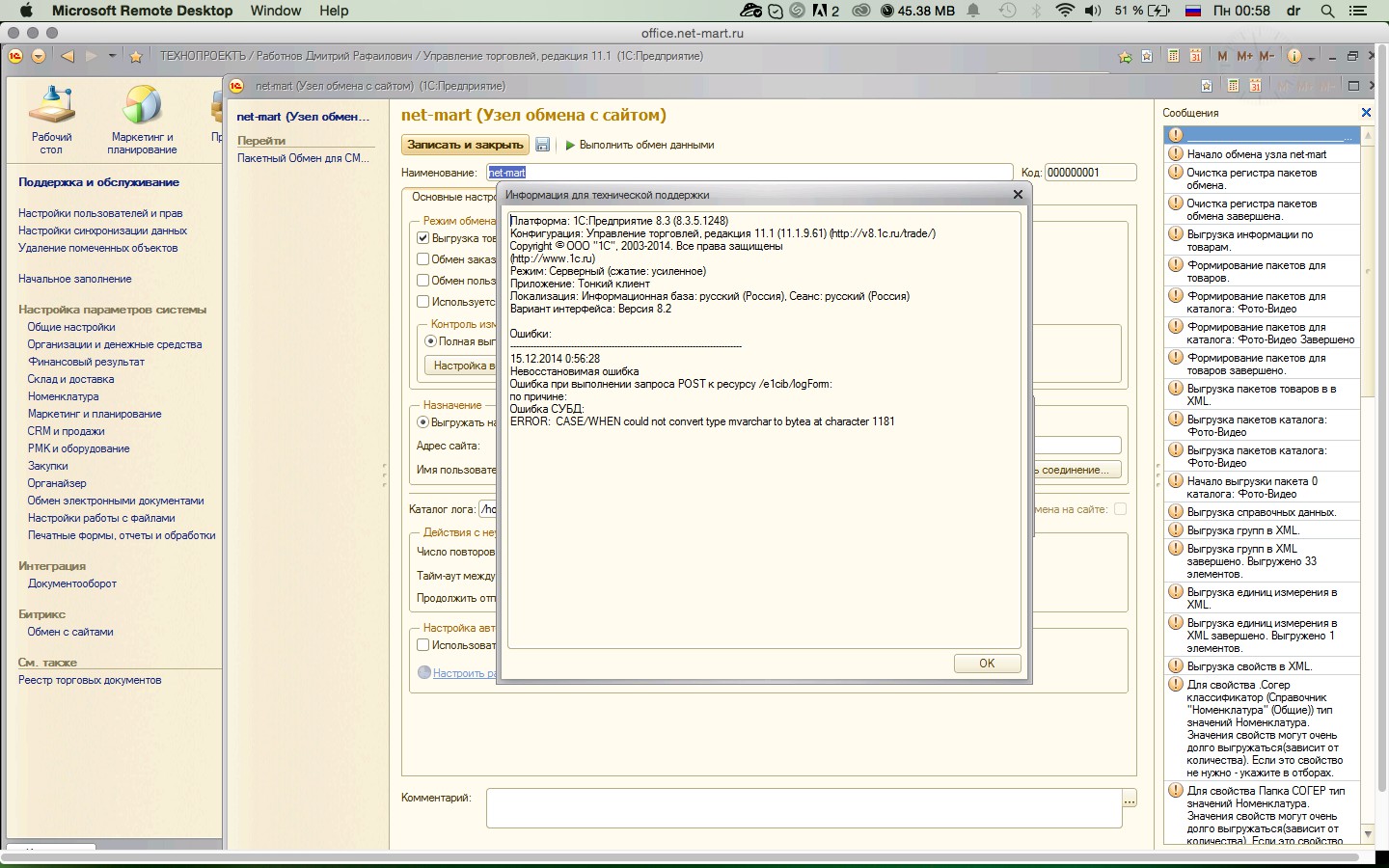Viewport: 1389px width, 868px height.
Task: Save with the diskette icon
Action: click(x=542, y=145)
